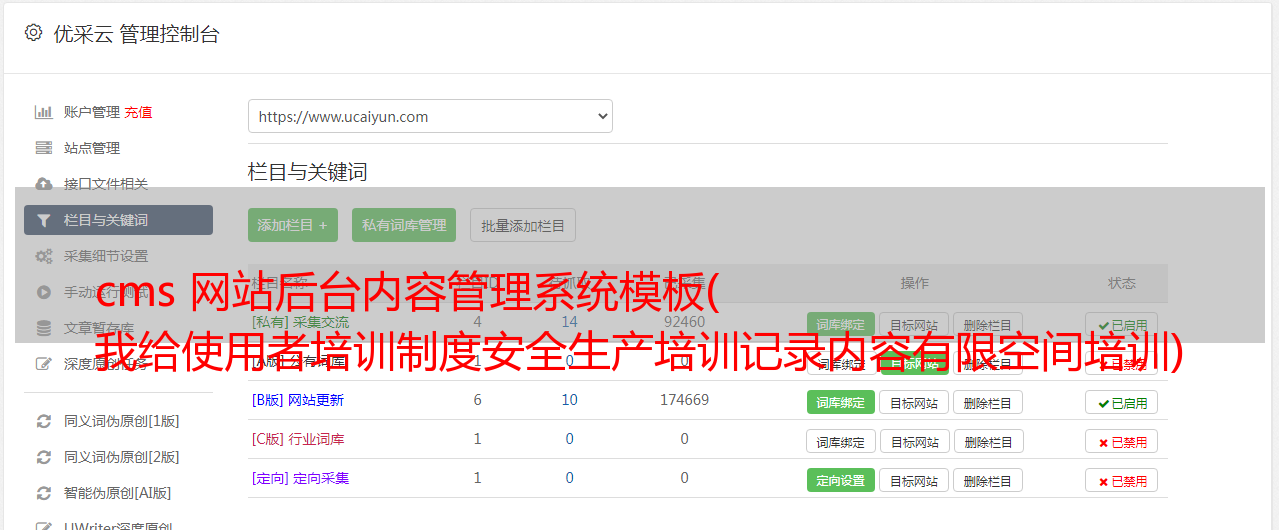Click the 操作 column header

point(914,283)
